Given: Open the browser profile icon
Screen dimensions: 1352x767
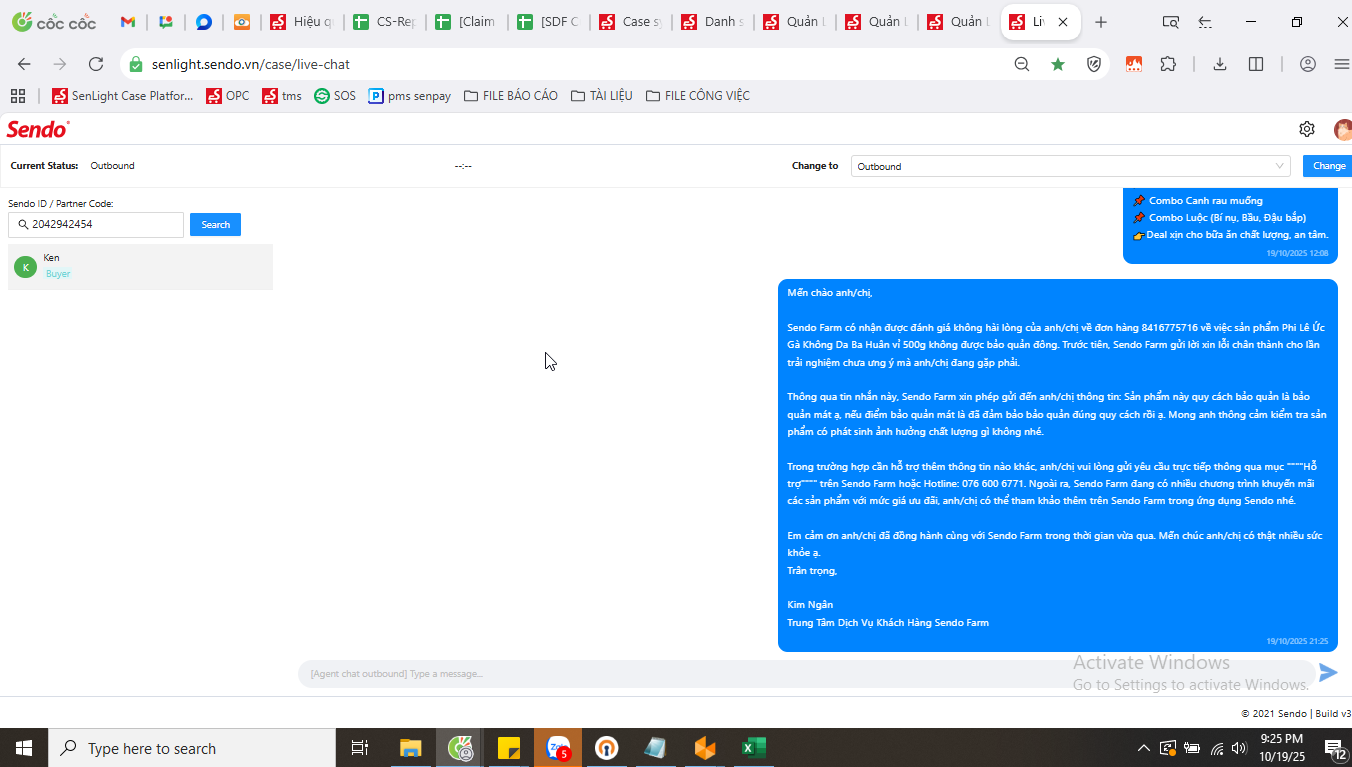Looking at the screenshot, I should point(1308,64).
